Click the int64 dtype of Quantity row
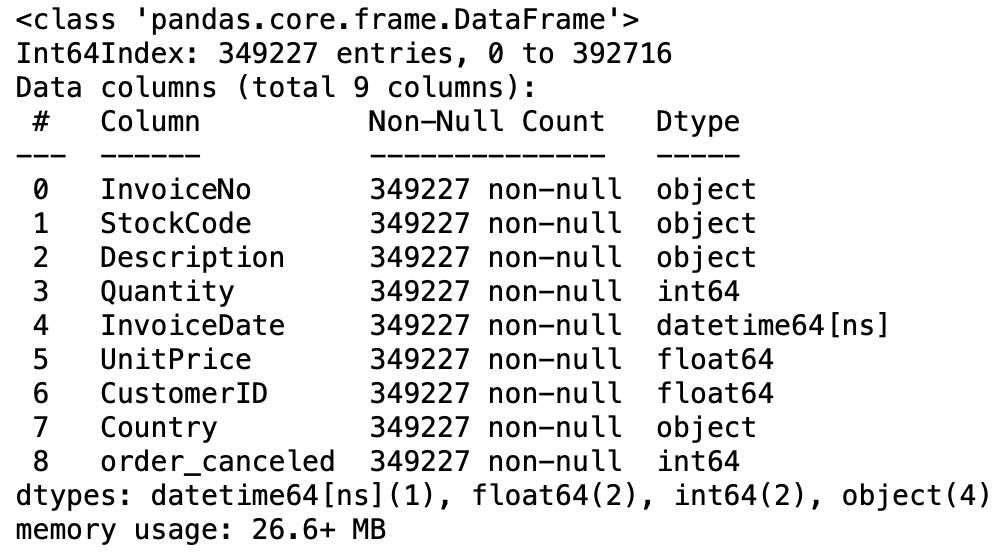The width and height of the screenshot is (1004, 560). tap(698, 291)
